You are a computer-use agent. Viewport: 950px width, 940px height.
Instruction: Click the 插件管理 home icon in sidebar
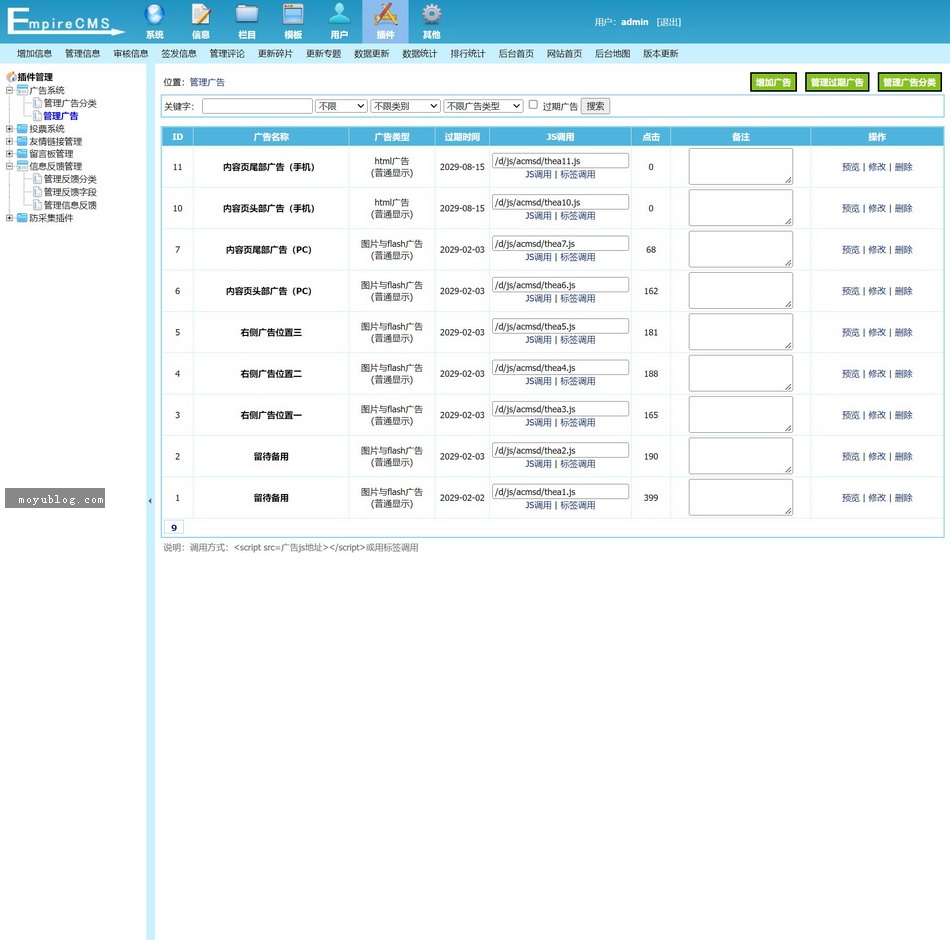point(11,77)
